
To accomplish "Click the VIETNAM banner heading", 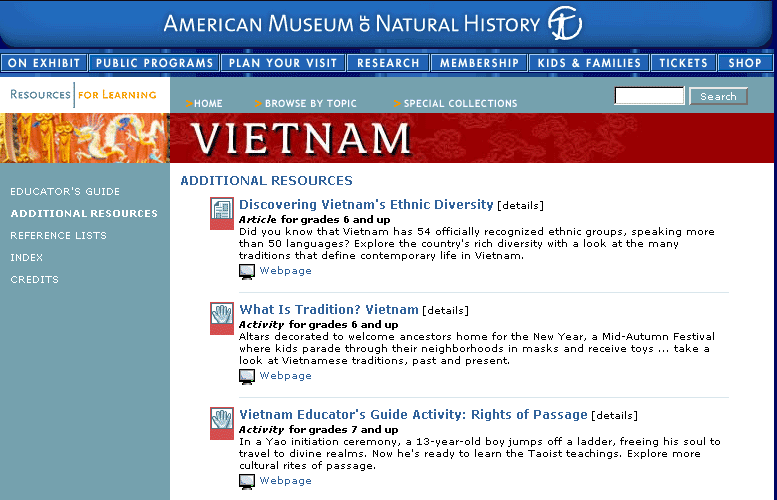I will click(x=301, y=138).
